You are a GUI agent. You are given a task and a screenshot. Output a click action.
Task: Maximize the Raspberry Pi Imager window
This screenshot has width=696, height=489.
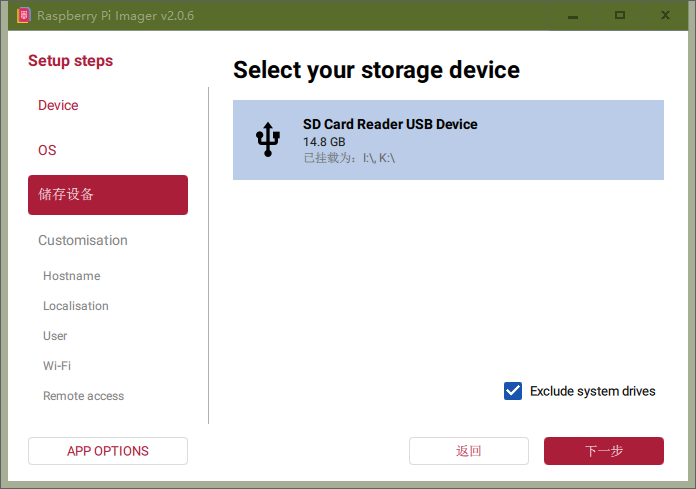620,16
